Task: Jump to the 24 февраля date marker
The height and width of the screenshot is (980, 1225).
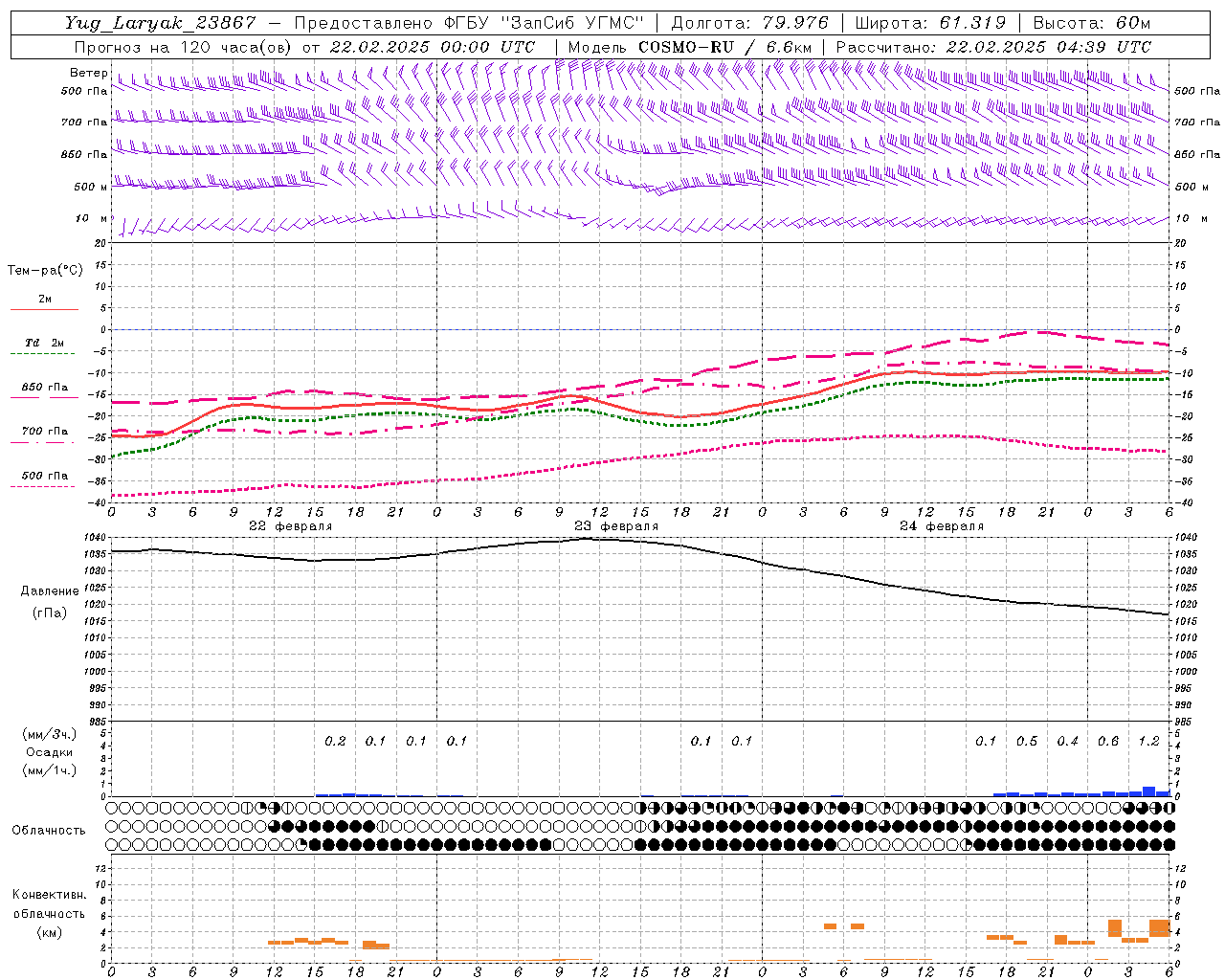Action: (x=942, y=526)
